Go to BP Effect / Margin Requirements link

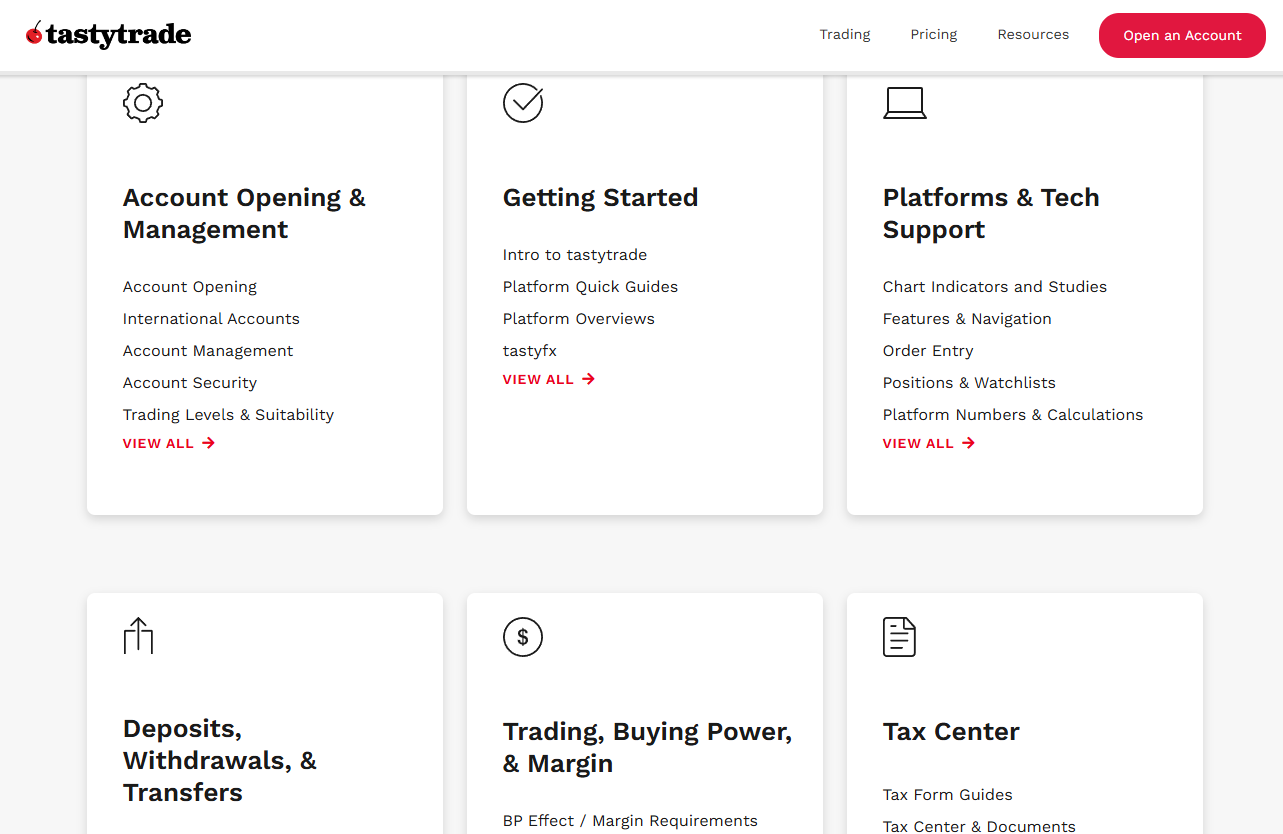pos(630,821)
